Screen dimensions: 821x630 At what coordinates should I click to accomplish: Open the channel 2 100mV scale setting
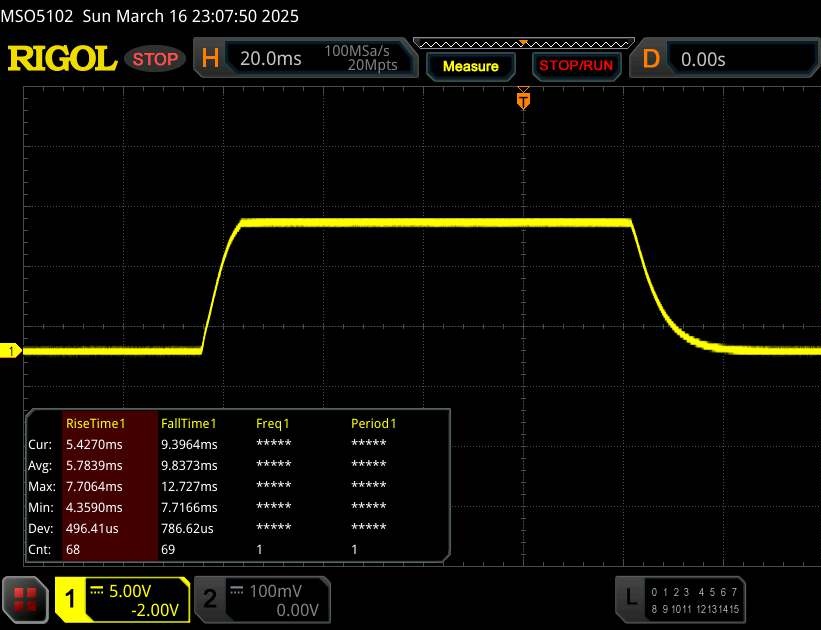[x=273, y=591]
